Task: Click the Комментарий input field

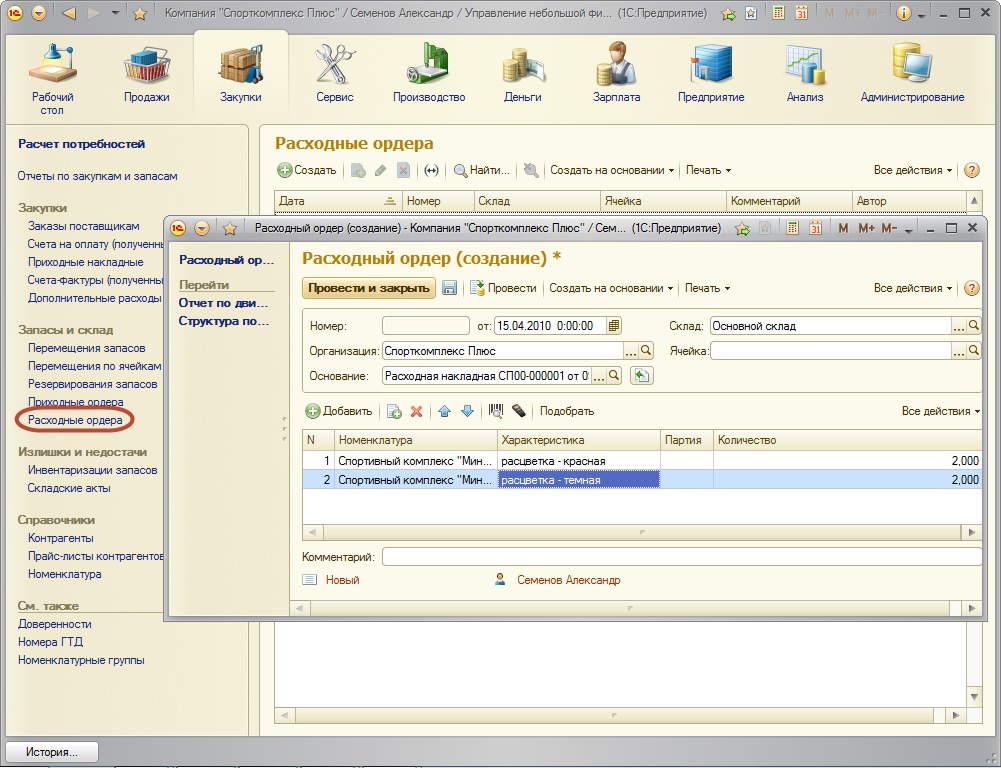Action: tap(681, 557)
